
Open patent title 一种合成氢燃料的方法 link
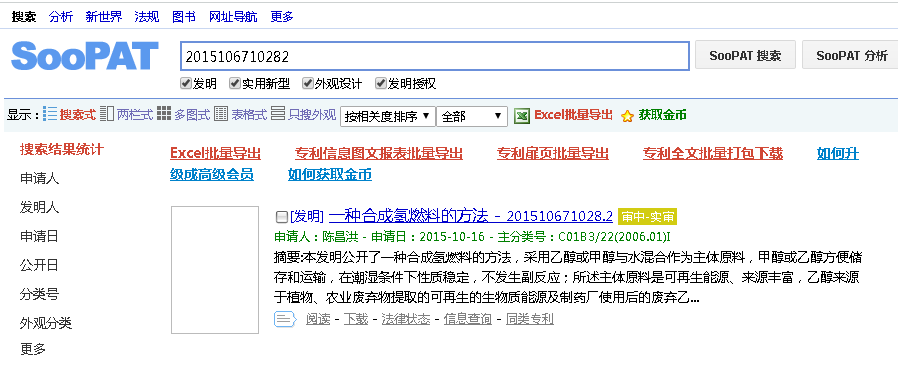(471, 216)
